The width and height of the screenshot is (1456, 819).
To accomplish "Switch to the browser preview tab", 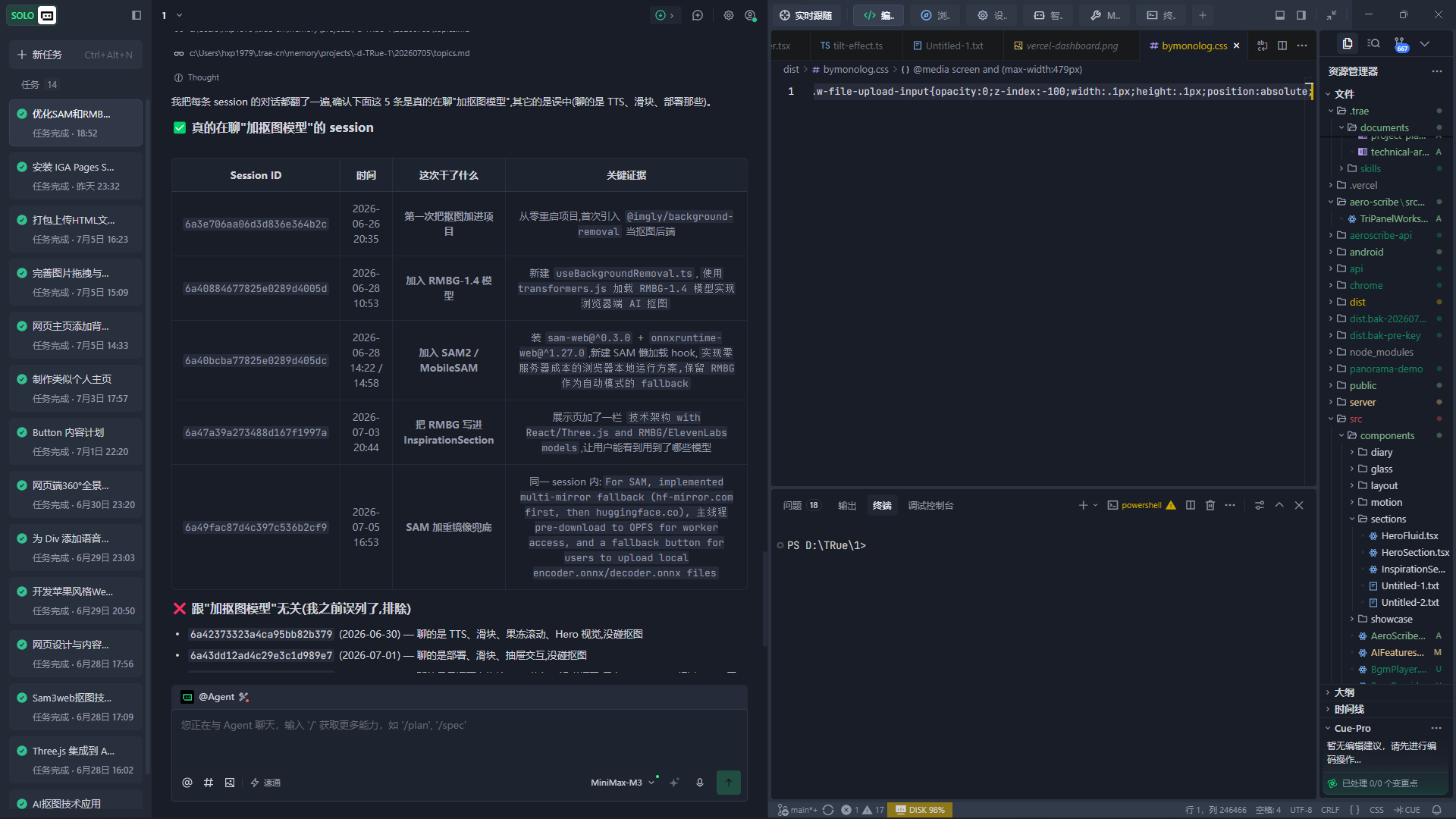I will pos(935,15).
